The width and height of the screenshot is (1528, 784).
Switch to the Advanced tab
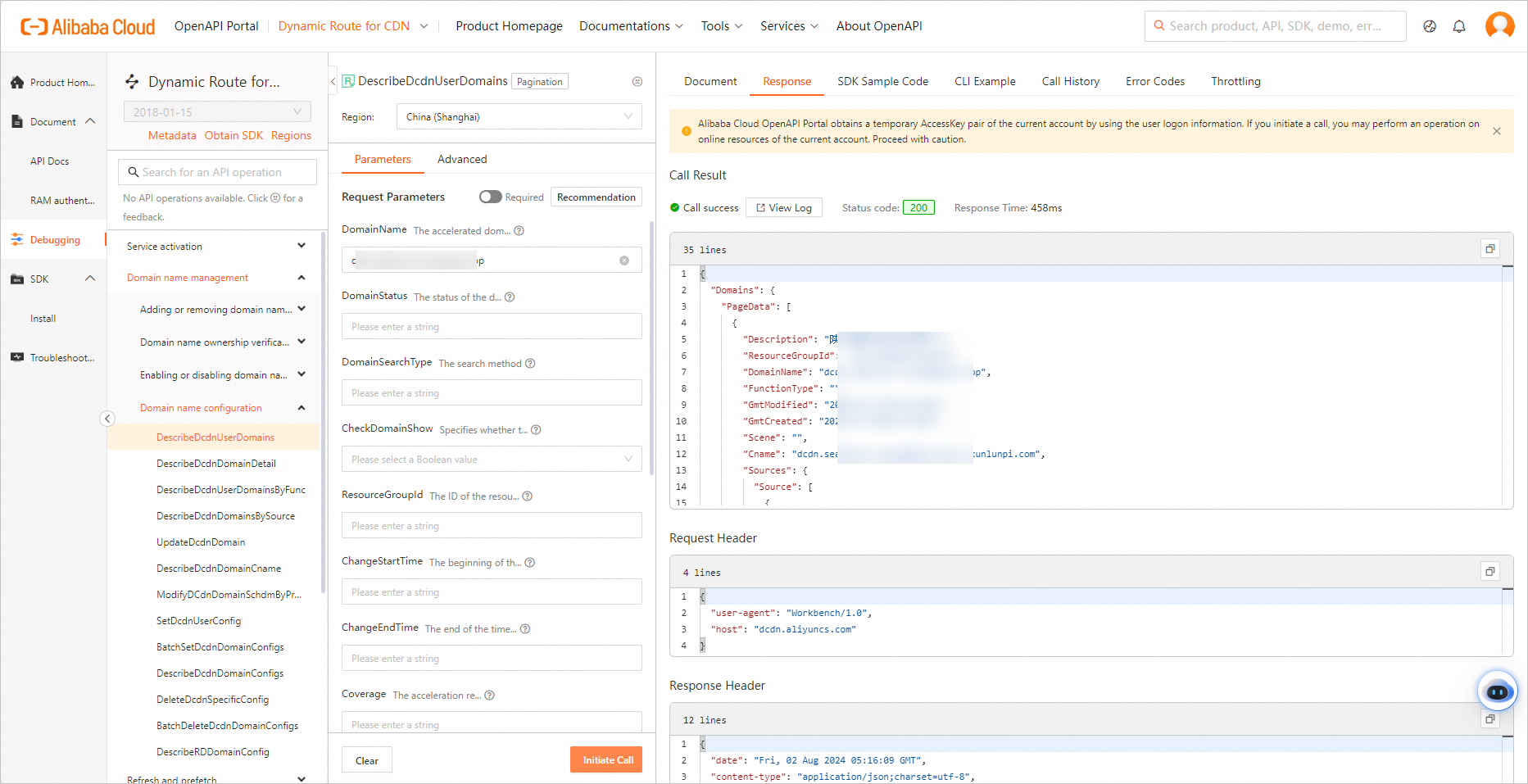(462, 159)
